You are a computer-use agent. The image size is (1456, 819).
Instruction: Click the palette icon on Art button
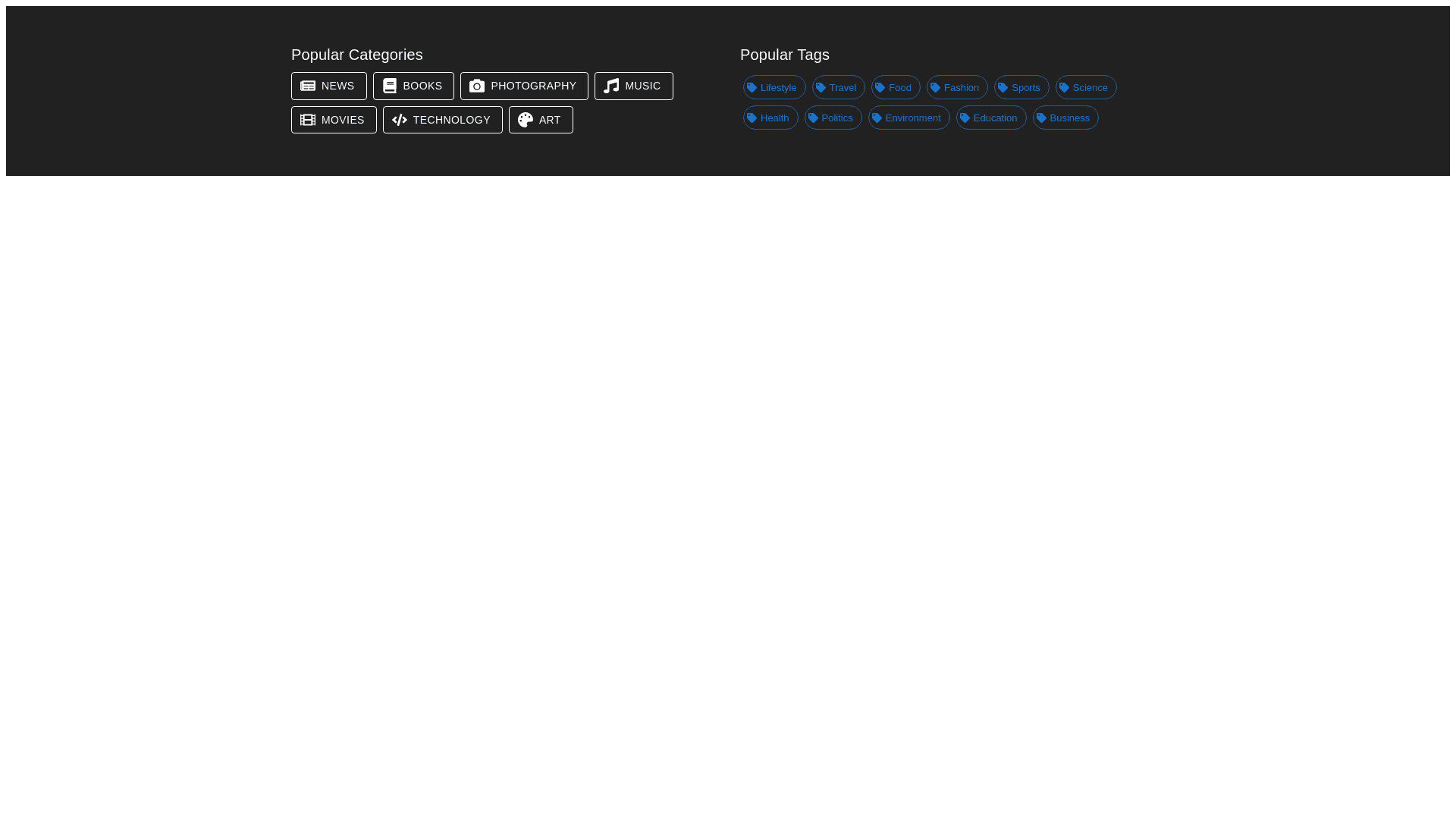[526, 121]
